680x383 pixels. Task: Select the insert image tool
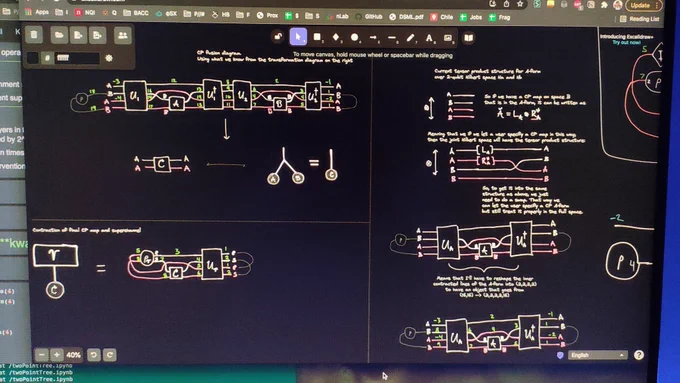coord(448,38)
